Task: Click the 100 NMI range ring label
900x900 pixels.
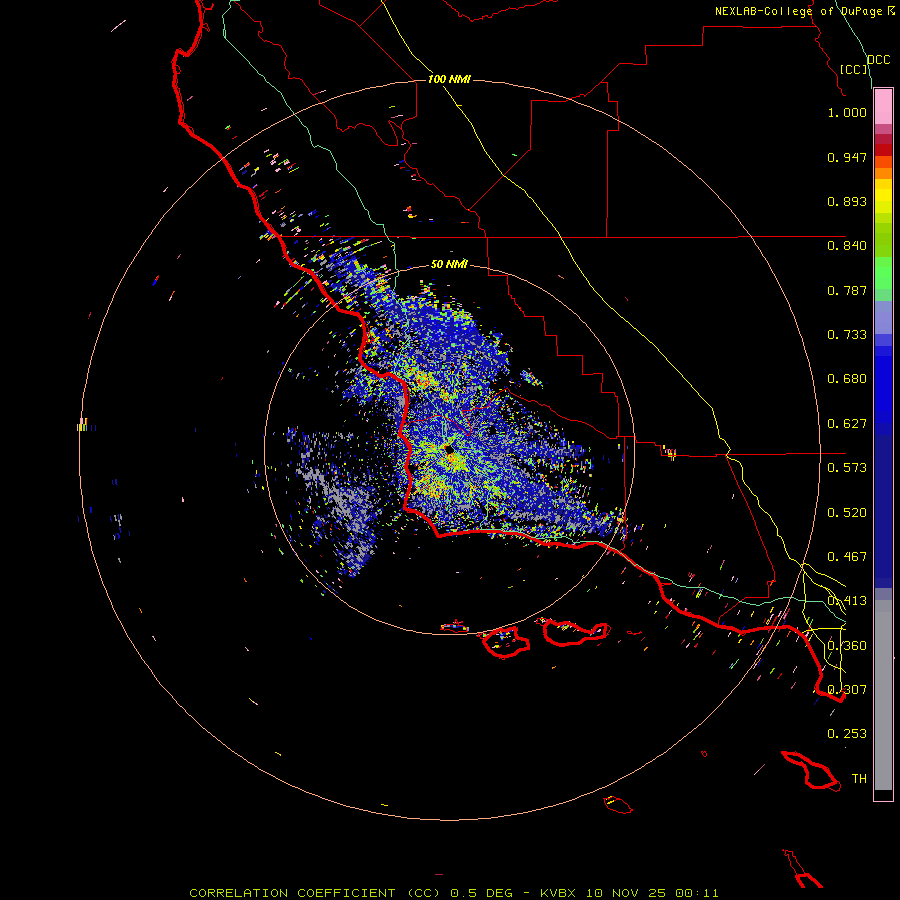Action: coord(449,79)
